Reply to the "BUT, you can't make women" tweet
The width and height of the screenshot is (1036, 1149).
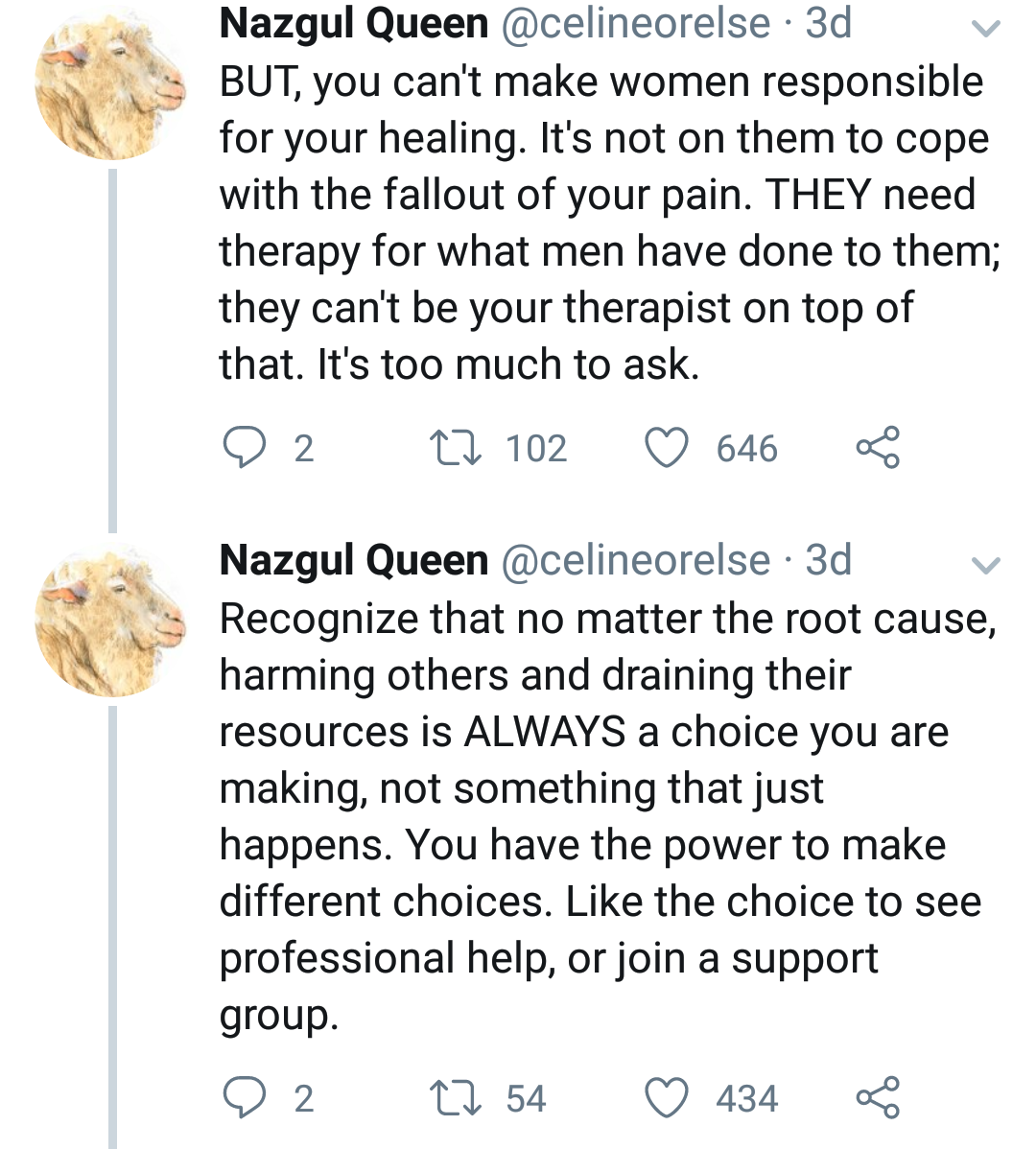(244, 448)
